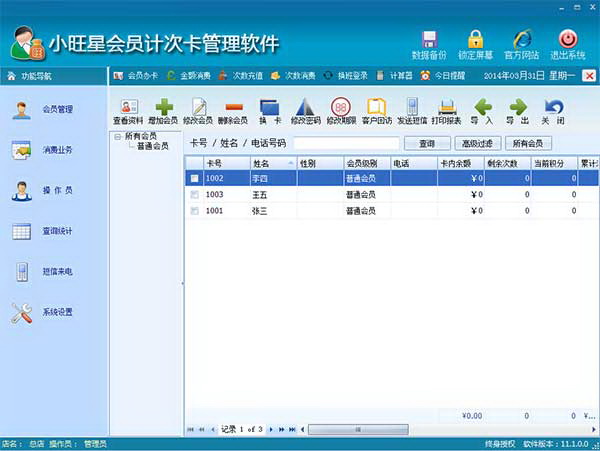Launch the 计算器 calculator

(395, 76)
